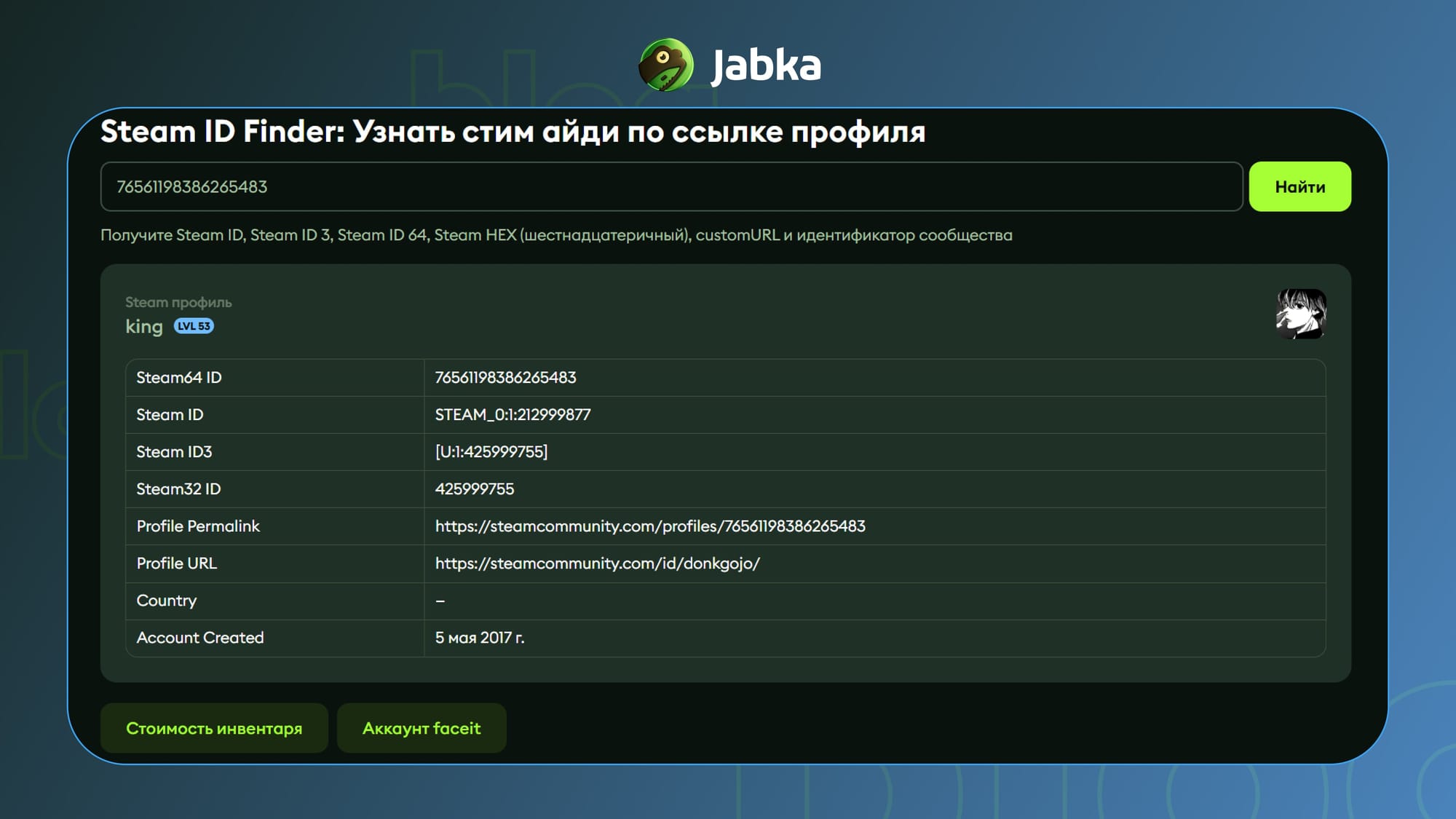The width and height of the screenshot is (1456, 819).
Task: Select the Steam ID3 value [U:1:425999755]
Action: pyautogui.click(x=491, y=452)
